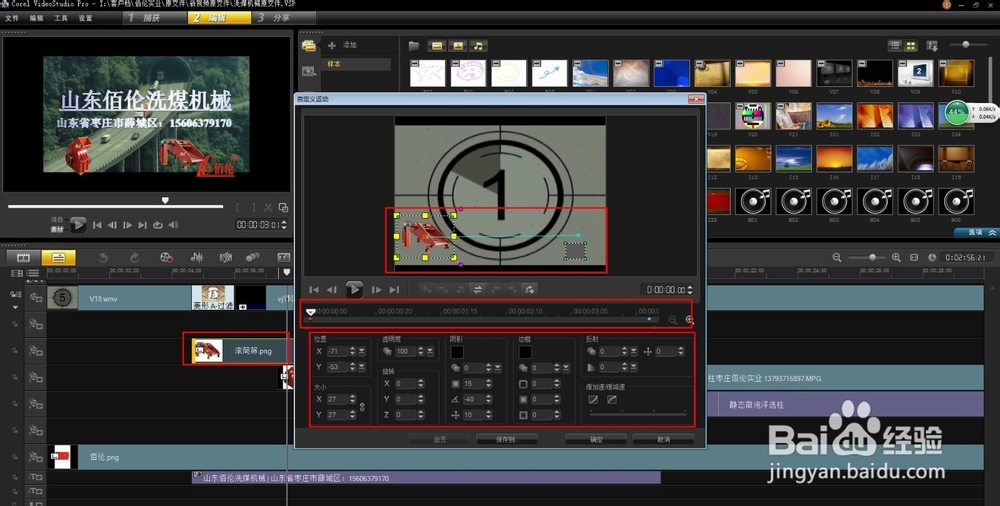Expand the position X dropdown

[x=360, y=352]
